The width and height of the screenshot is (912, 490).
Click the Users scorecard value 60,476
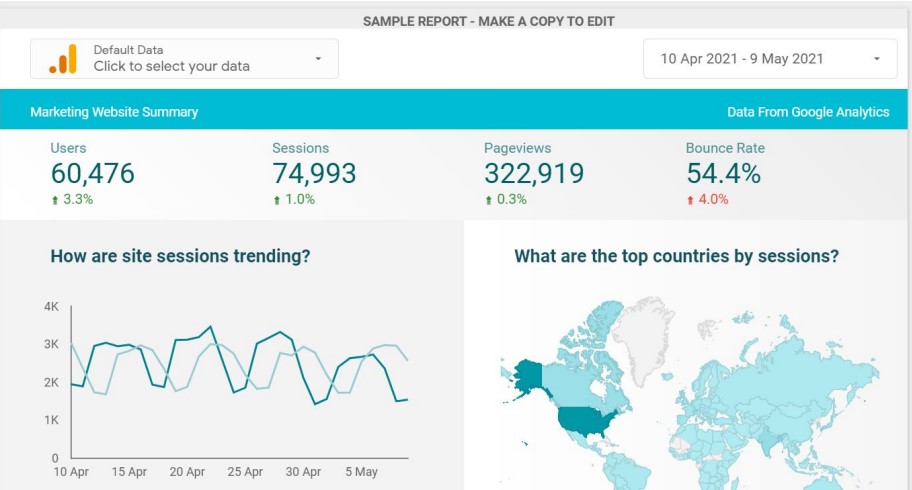click(x=92, y=174)
